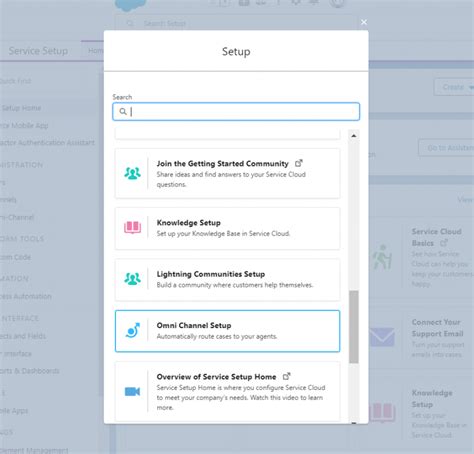Click the magnifier icon in the search box

123,111
